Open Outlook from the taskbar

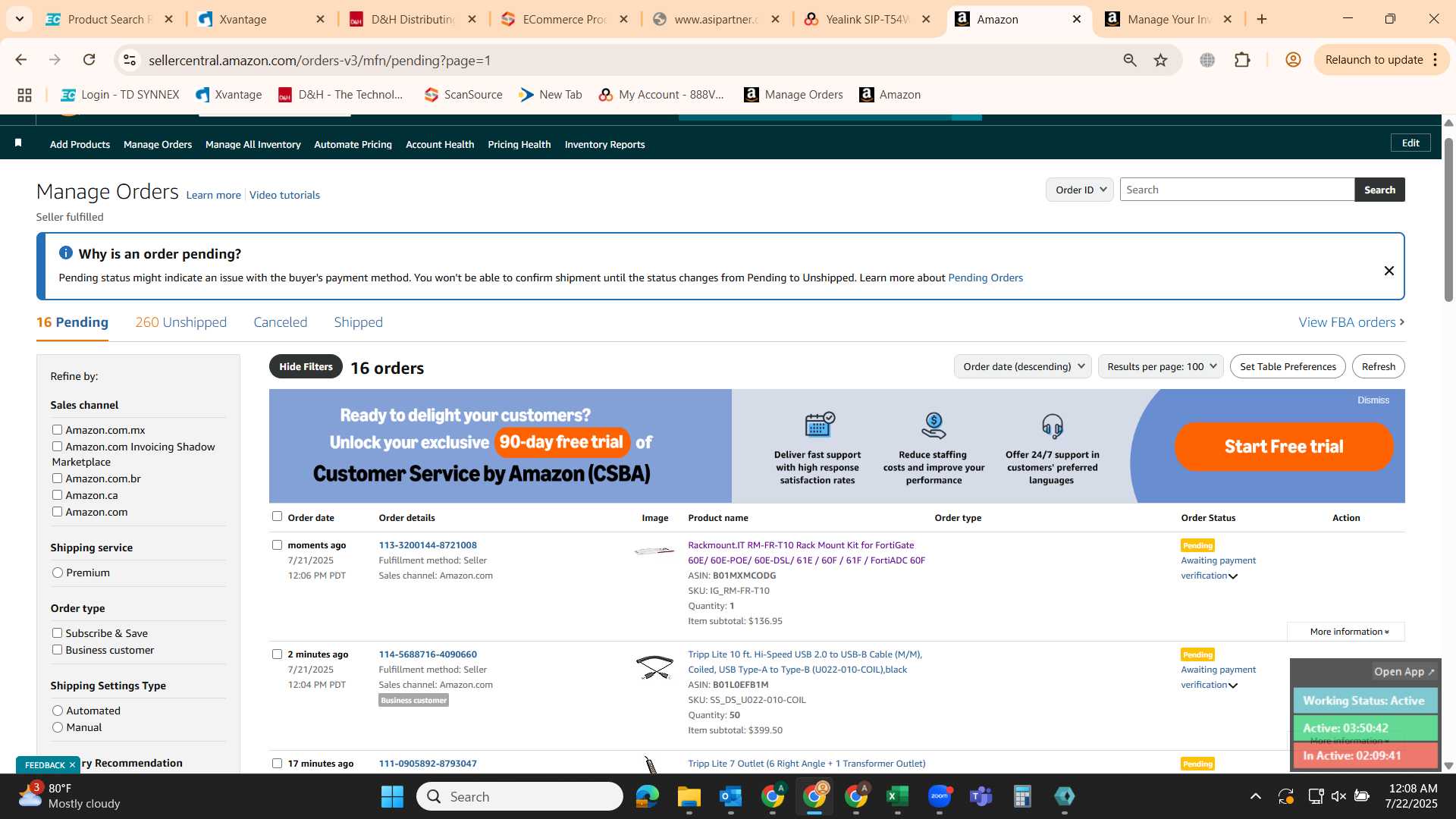tap(730, 796)
